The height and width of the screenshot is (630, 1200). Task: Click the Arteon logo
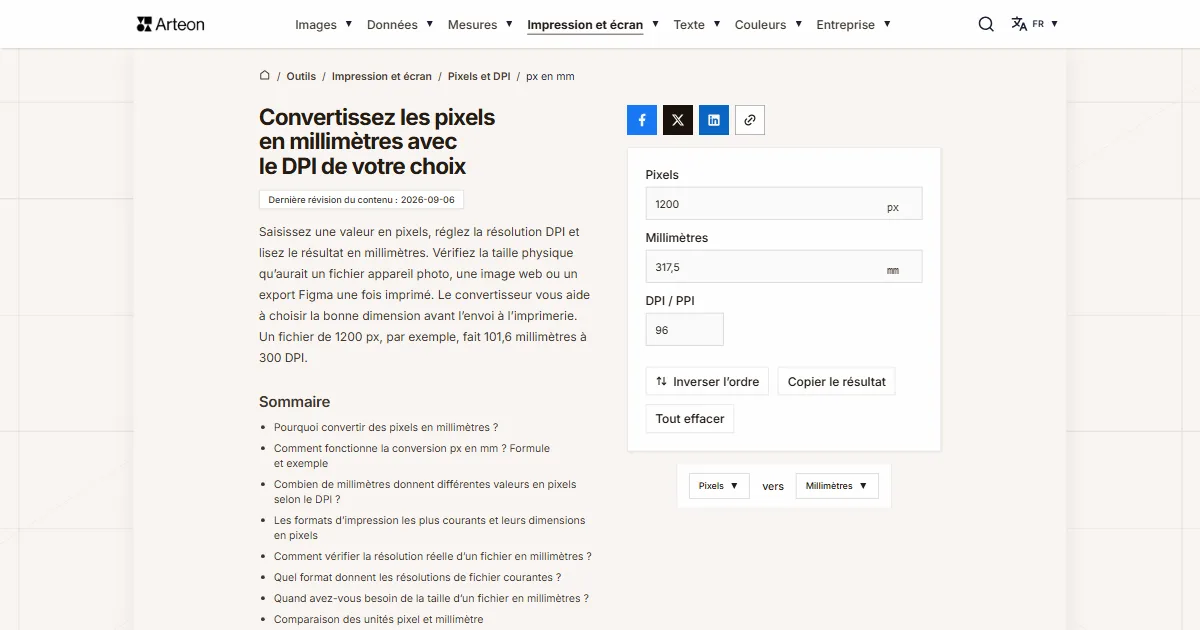(171, 24)
